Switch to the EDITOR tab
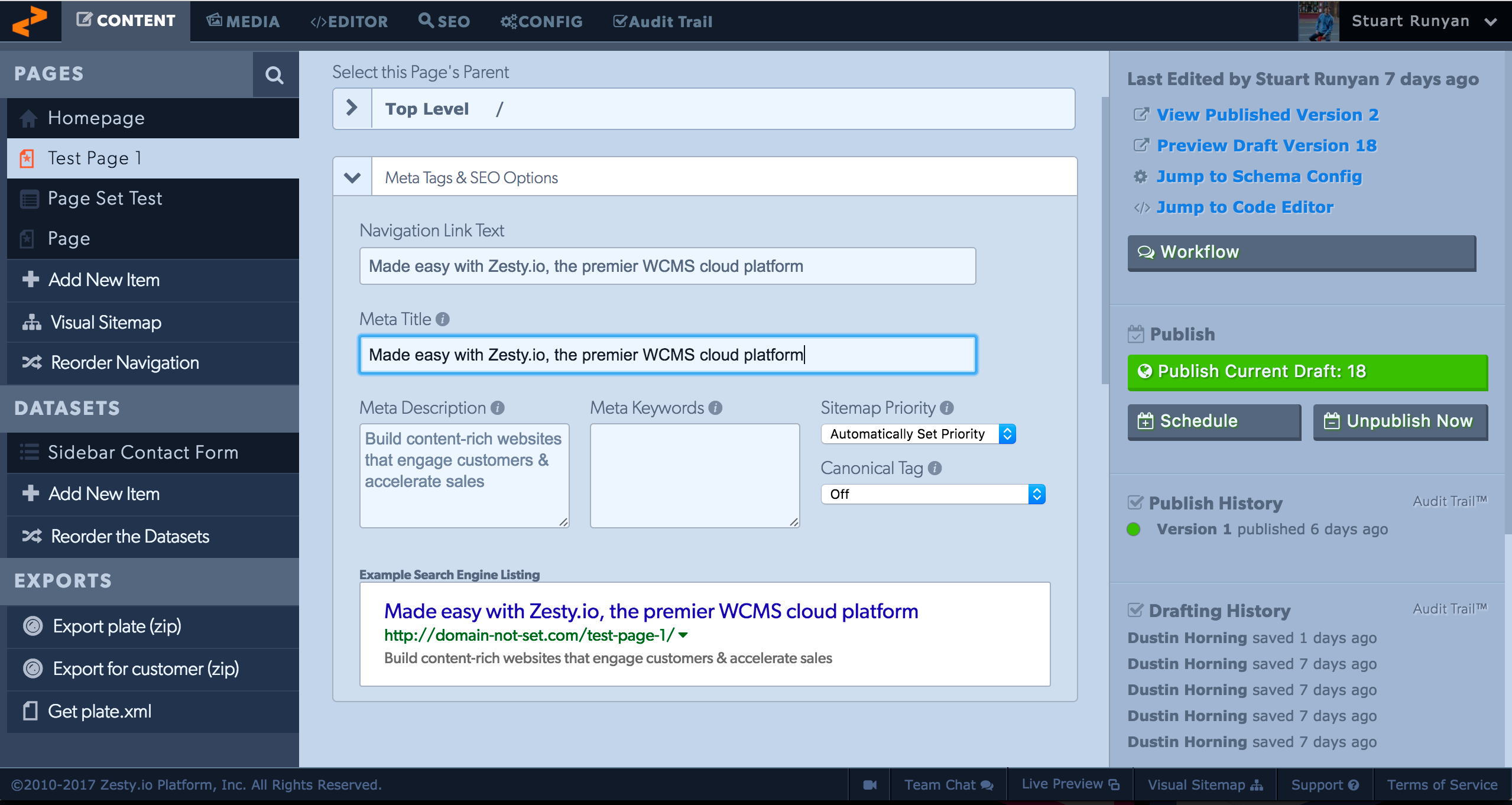1512x805 pixels. coord(349,22)
